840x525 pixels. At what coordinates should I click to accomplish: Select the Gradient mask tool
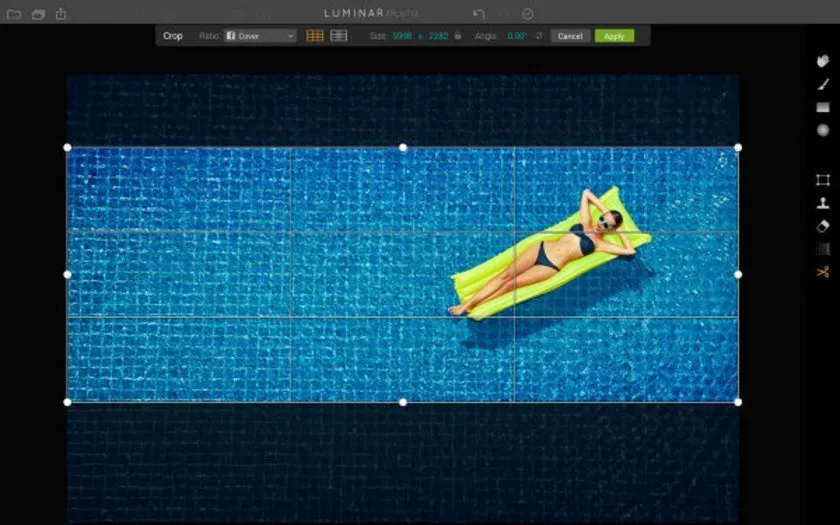point(822,107)
